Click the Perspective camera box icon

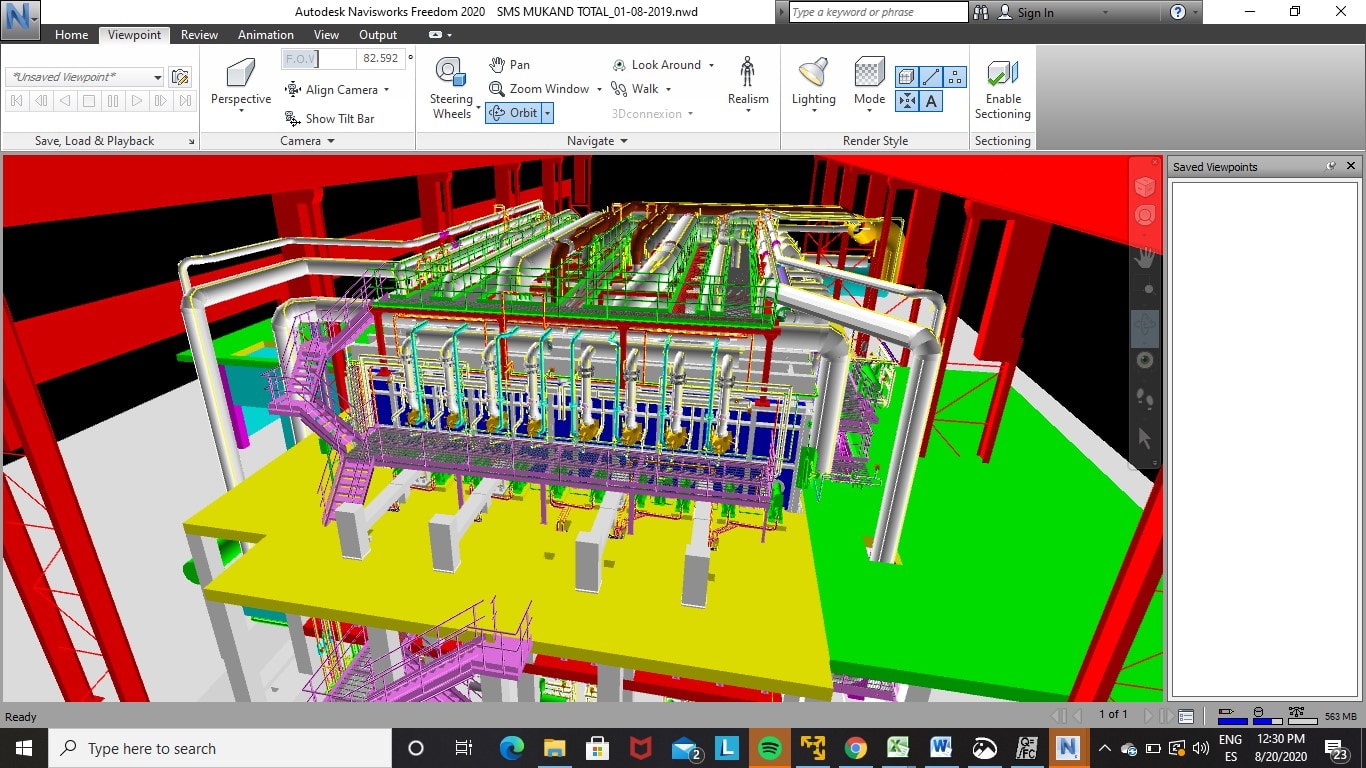(241, 73)
